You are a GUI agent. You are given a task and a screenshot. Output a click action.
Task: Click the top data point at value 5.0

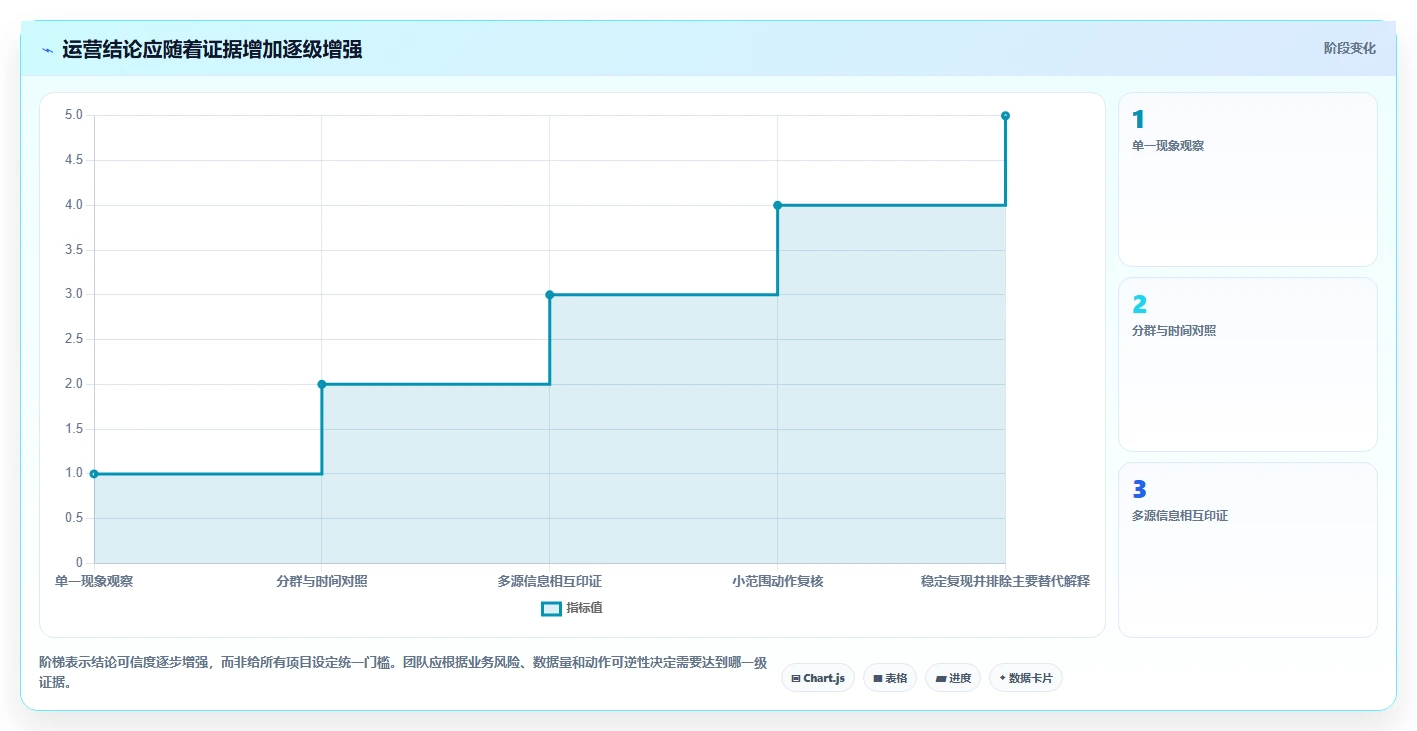coord(1005,116)
